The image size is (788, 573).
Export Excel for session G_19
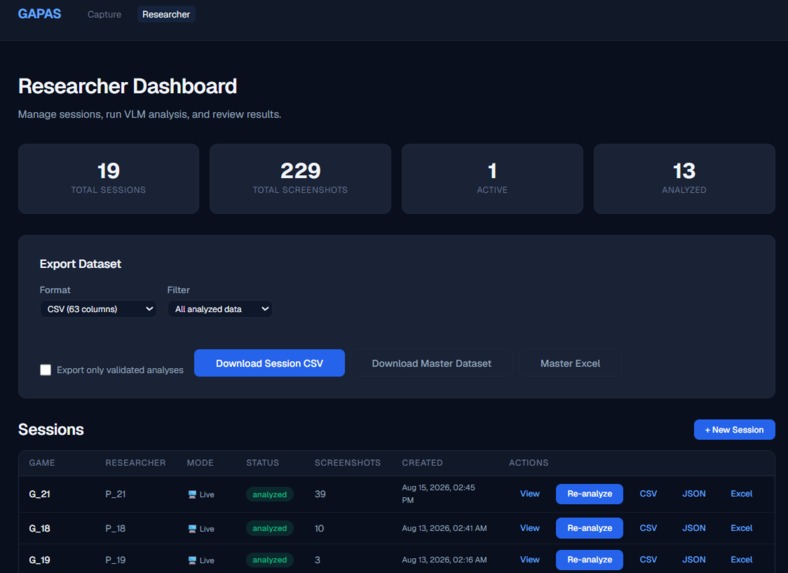tap(741, 559)
